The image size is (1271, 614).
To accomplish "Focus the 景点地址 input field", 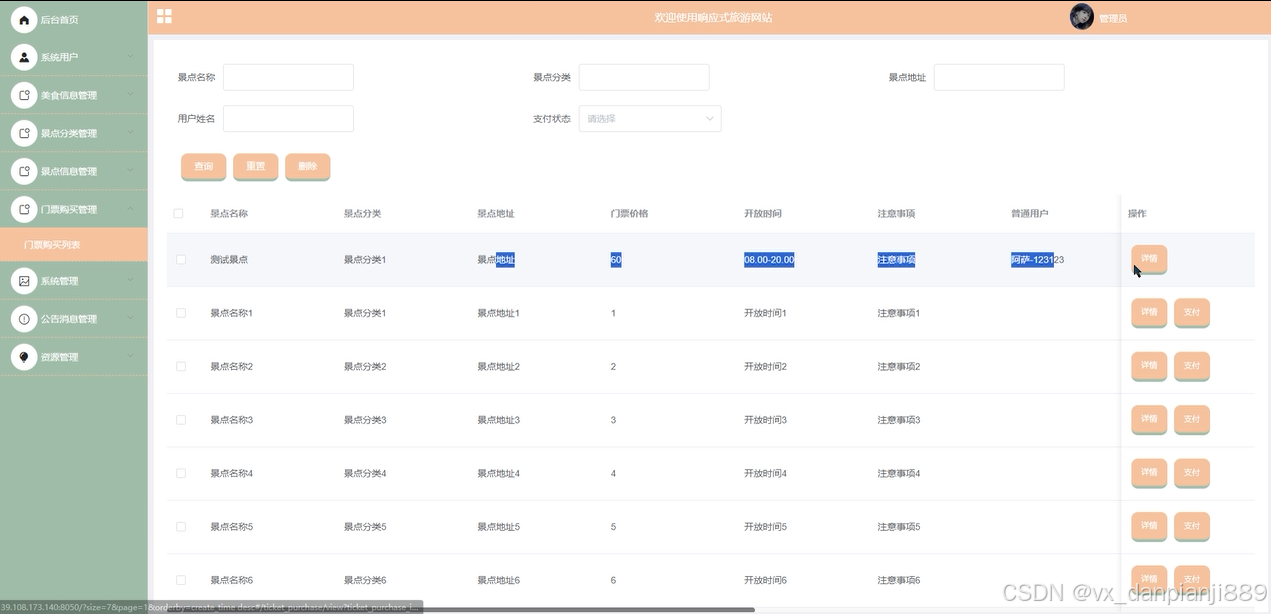I will pyautogui.click(x=999, y=77).
